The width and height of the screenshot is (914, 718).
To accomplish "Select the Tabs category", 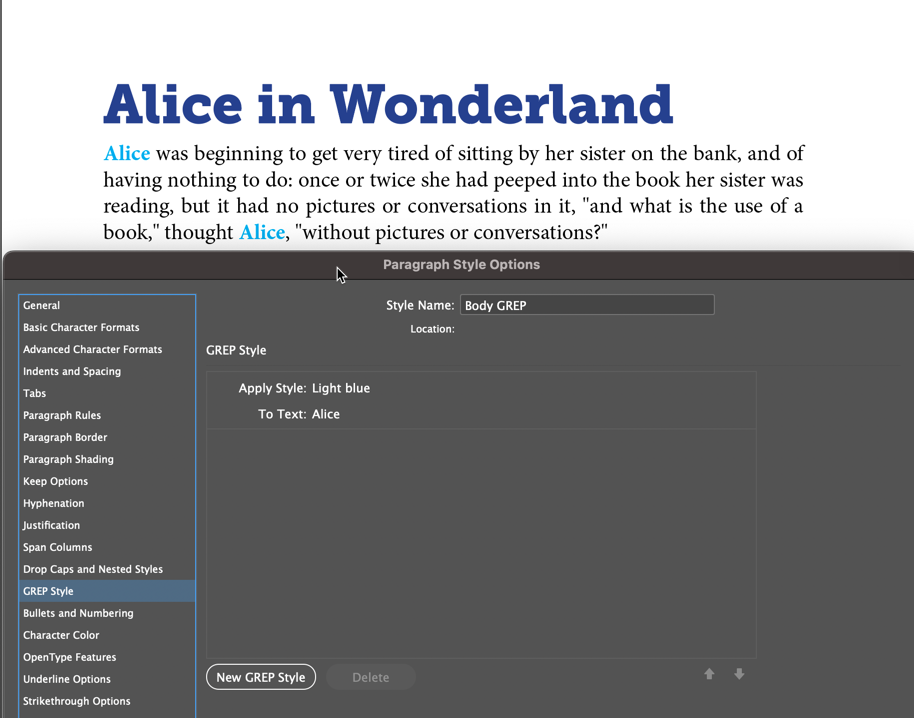I will (107, 393).
